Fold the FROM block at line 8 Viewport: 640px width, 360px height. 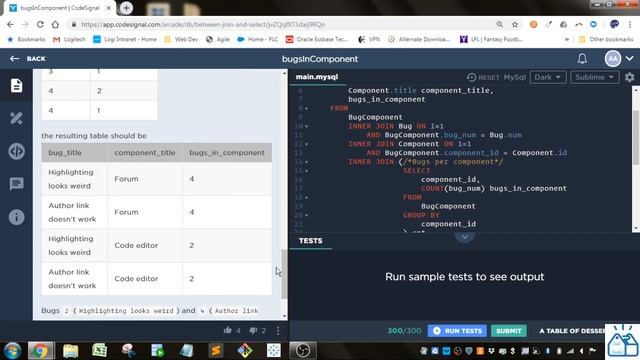(307, 109)
